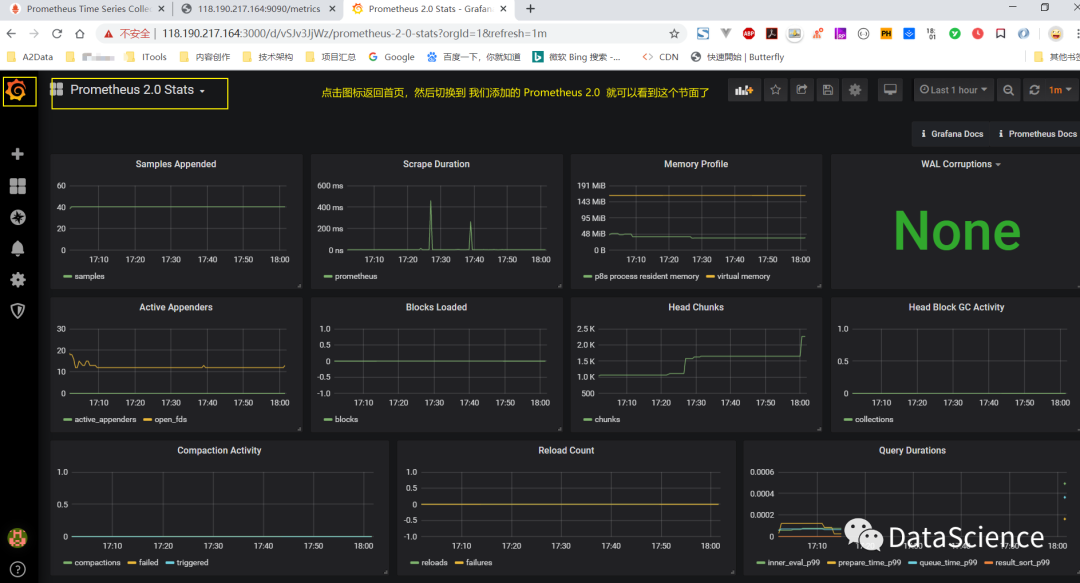This screenshot has height=583, width=1080.
Task: Open the user avatar at sidebar bottom
Action: (17, 538)
